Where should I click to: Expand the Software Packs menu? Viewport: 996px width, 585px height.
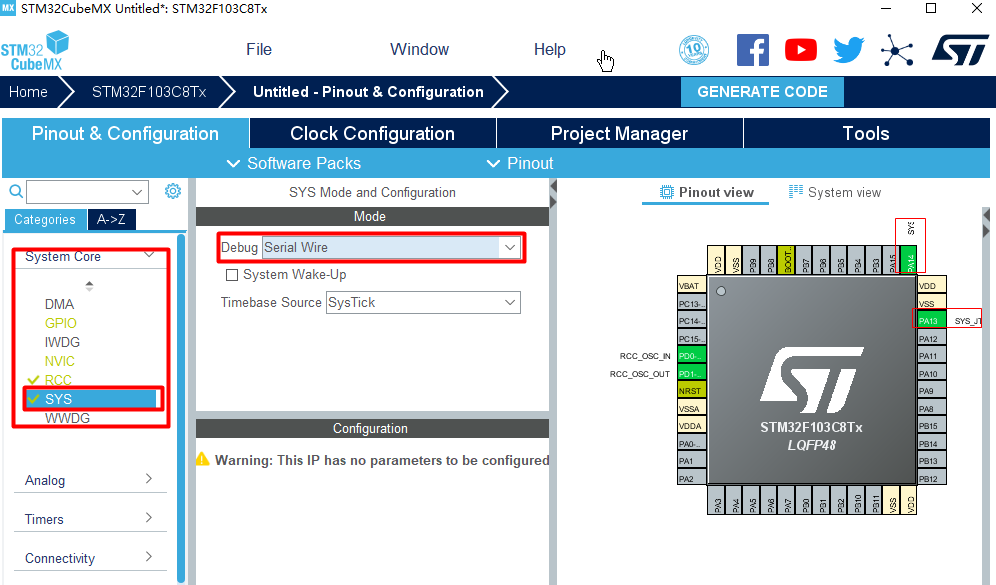point(294,163)
